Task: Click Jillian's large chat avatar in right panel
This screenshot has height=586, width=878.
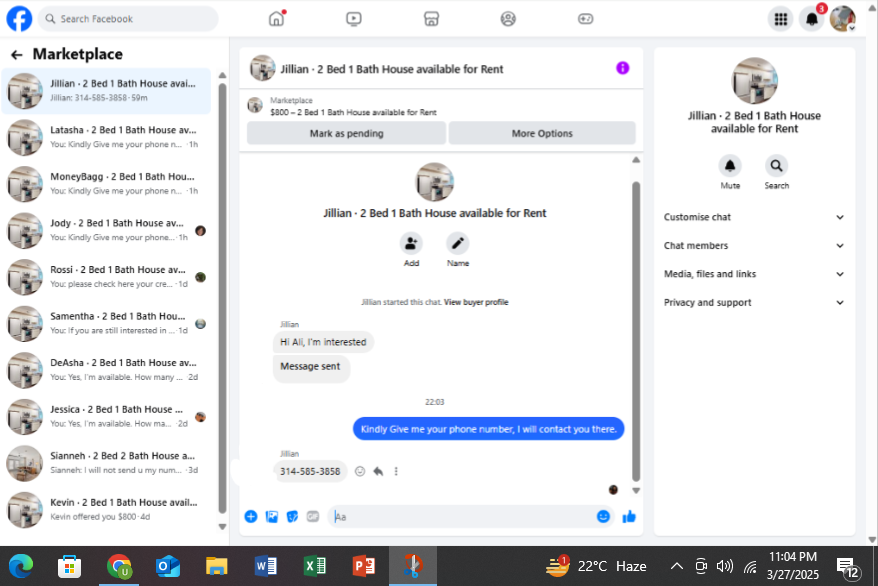Action: point(754,81)
